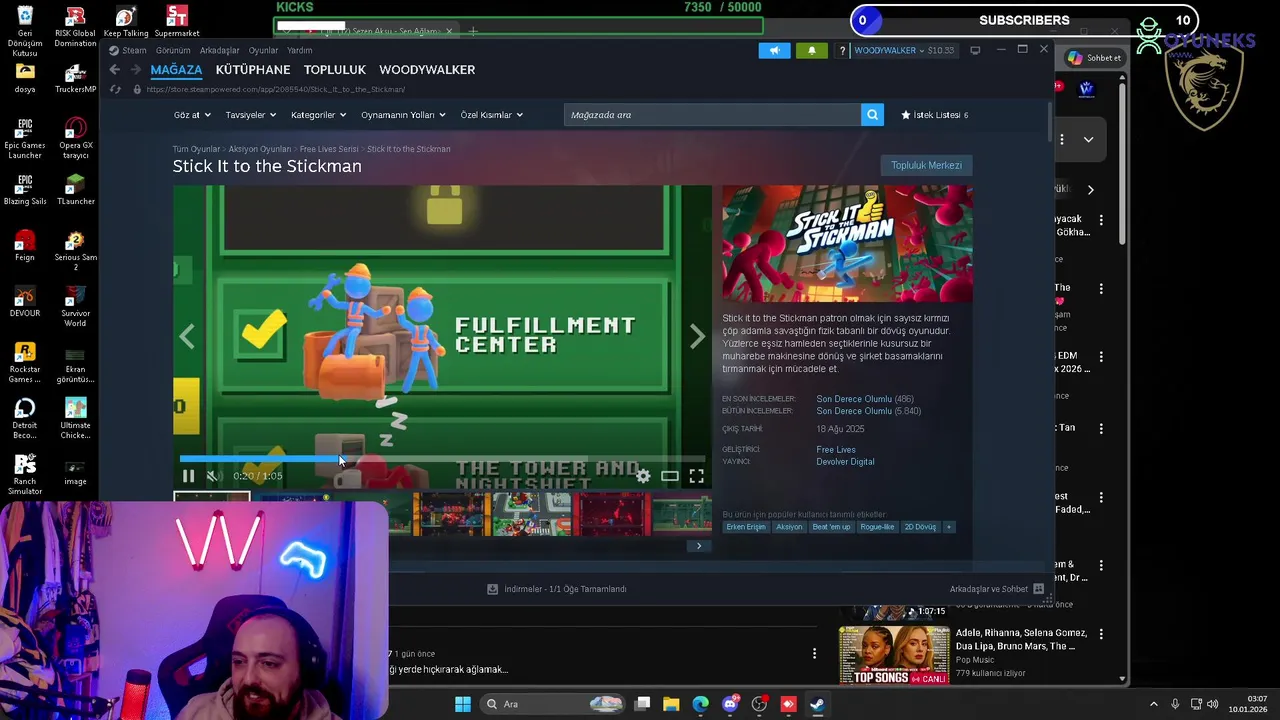This screenshot has width=1280, height=720.
Task: Open the Görünüm menu
Action: tap(173, 50)
